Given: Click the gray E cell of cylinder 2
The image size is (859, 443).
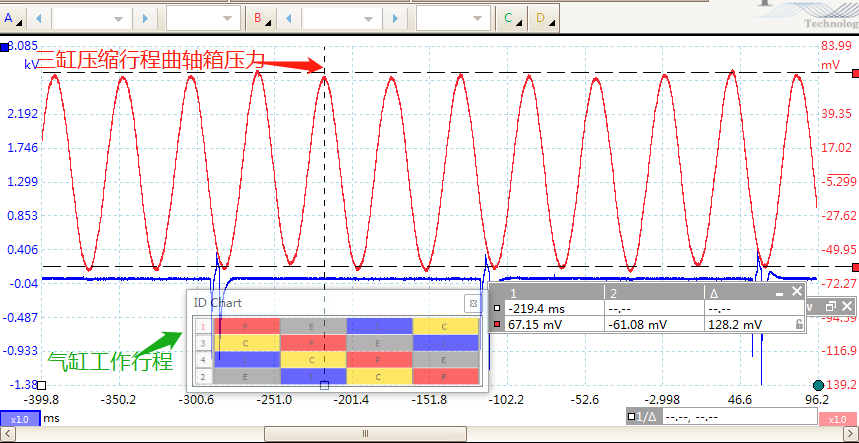Looking at the screenshot, I should [x=247, y=376].
